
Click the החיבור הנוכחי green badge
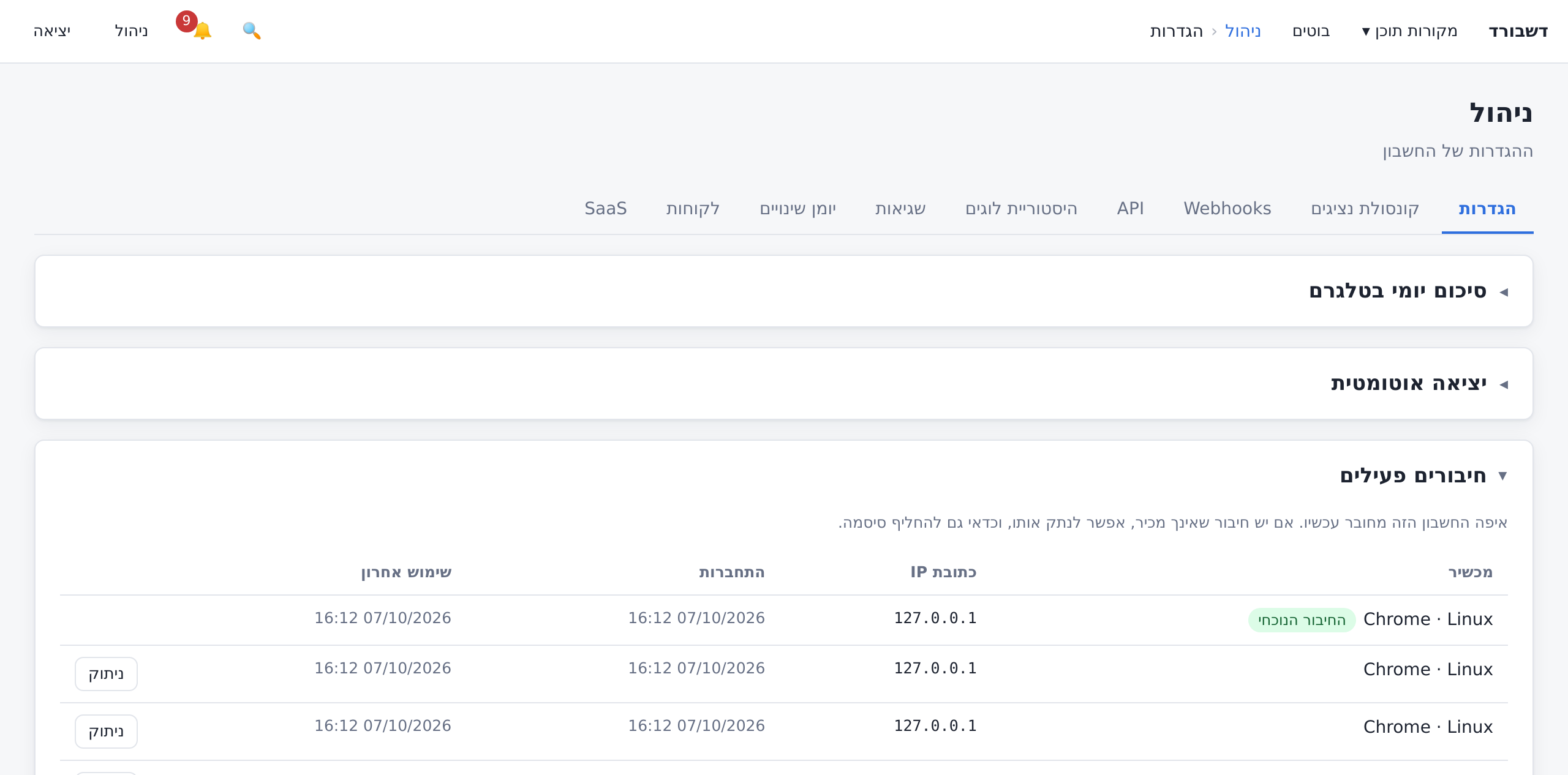pos(1302,620)
